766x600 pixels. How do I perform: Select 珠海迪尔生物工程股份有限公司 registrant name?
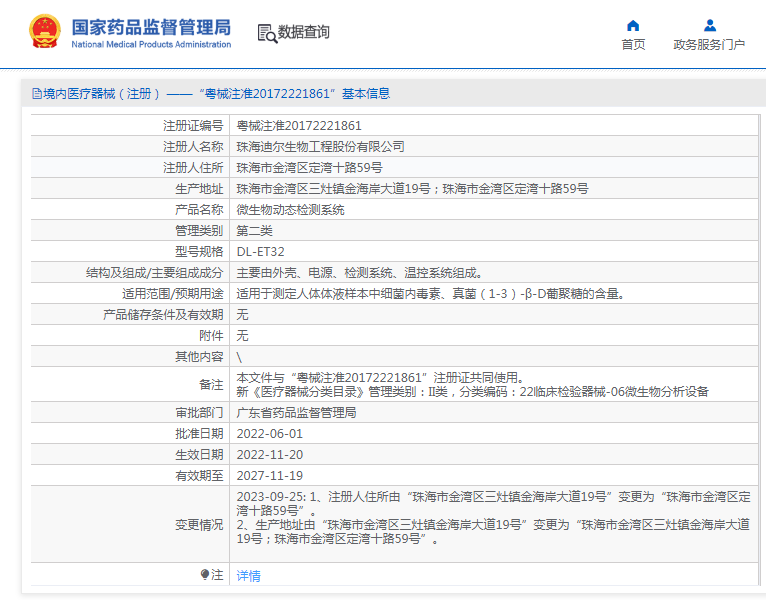[320, 147]
